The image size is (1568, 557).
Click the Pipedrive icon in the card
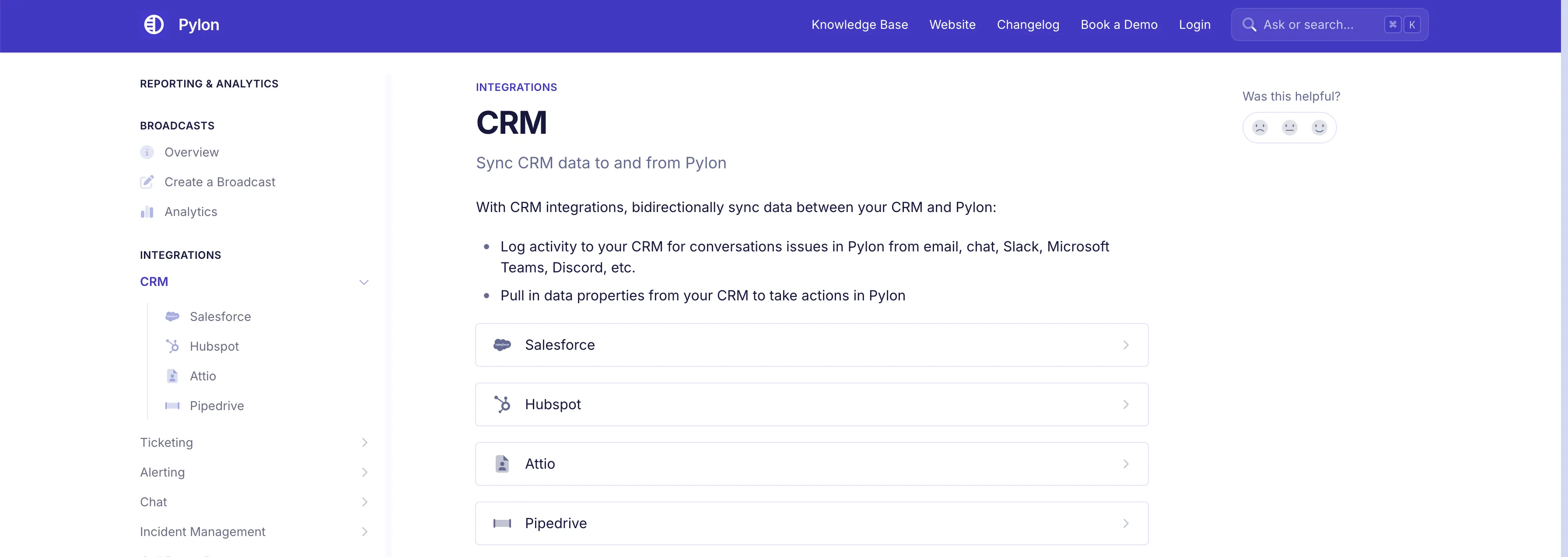click(502, 524)
